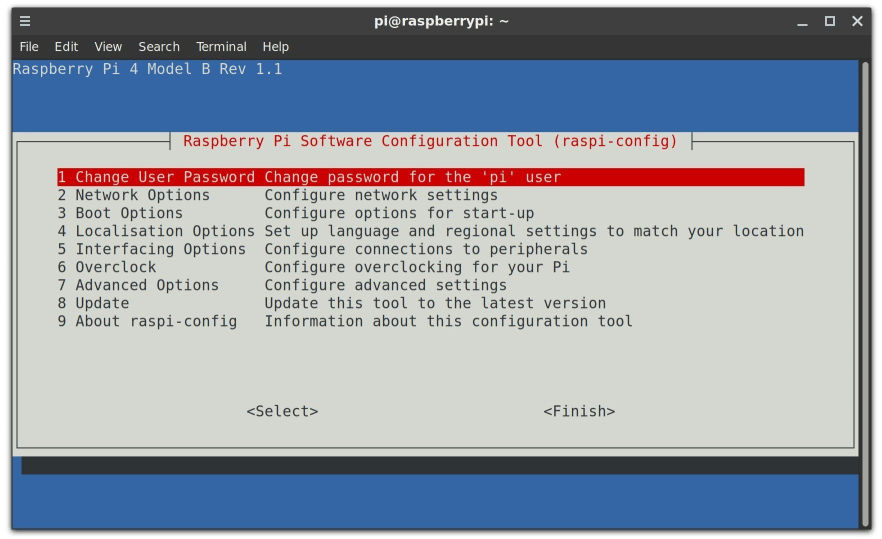Image resolution: width=882 pixels, height=539 pixels.
Task: Select Boot Options entry
Action: tap(120, 213)
